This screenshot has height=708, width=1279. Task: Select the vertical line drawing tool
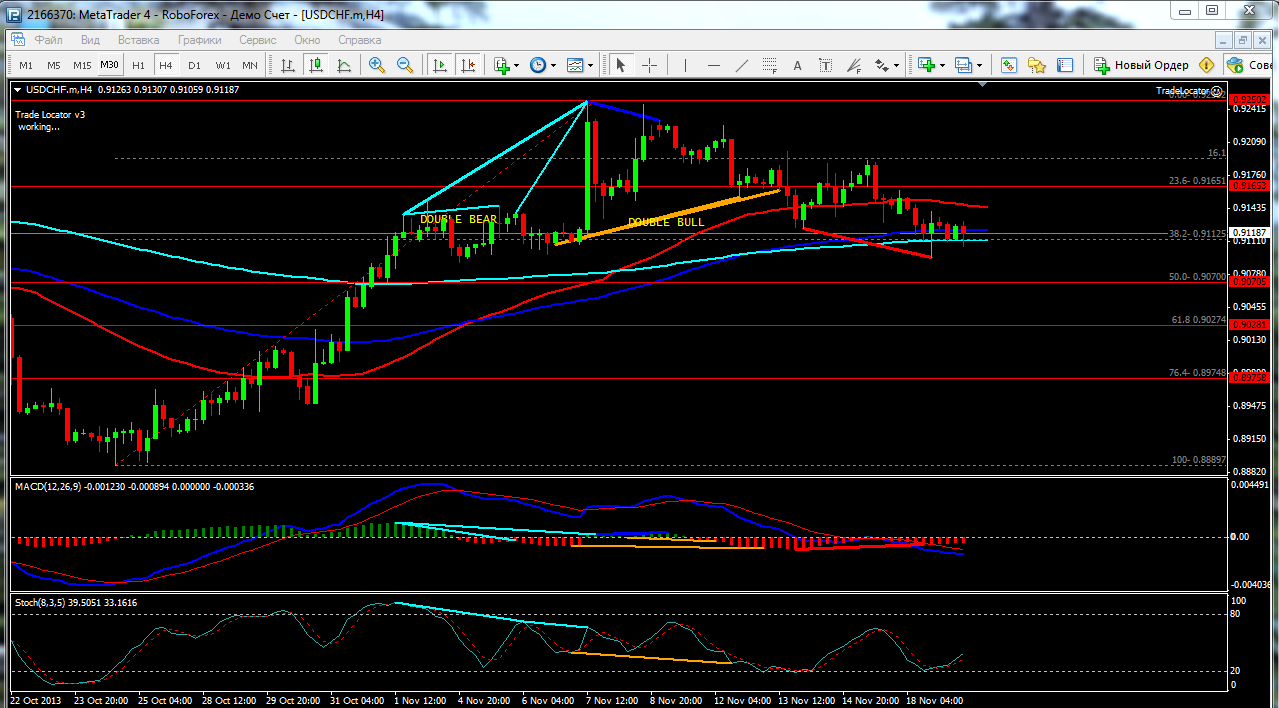685,65
